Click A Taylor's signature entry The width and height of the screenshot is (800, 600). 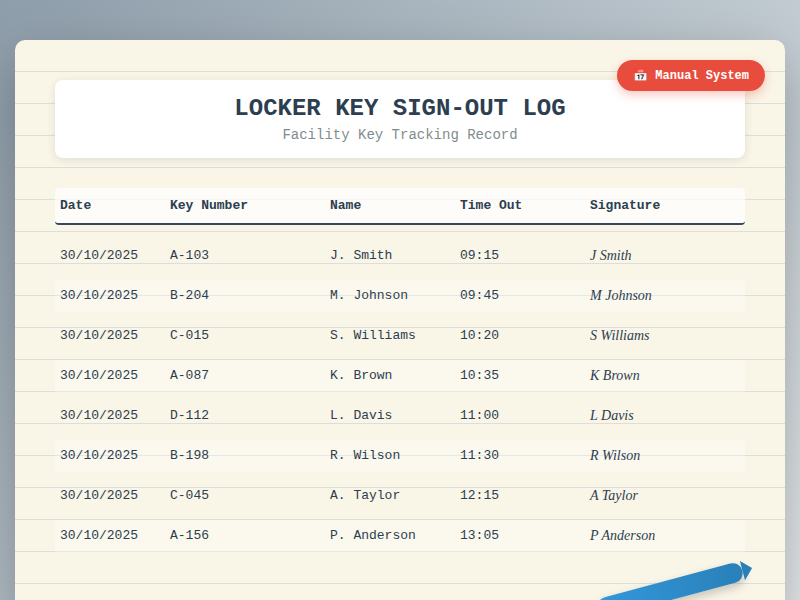pos(613,495)
